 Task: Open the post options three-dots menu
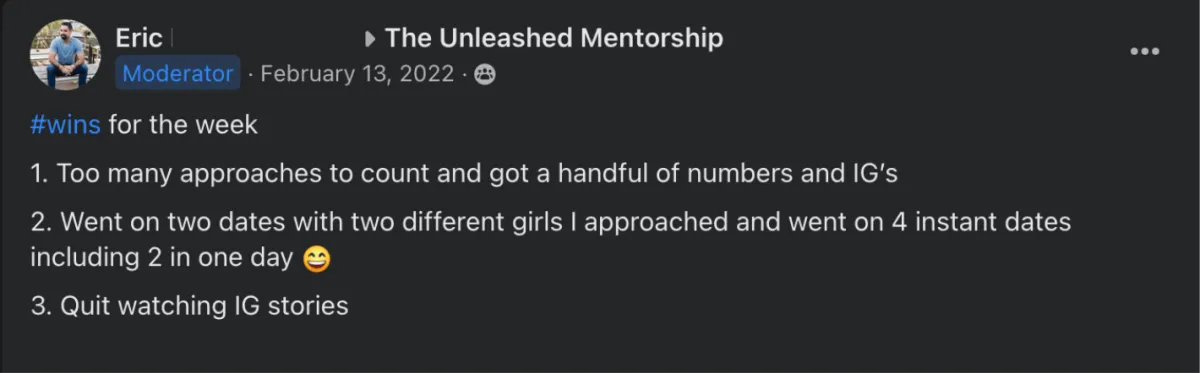[x=1144, y=51]
